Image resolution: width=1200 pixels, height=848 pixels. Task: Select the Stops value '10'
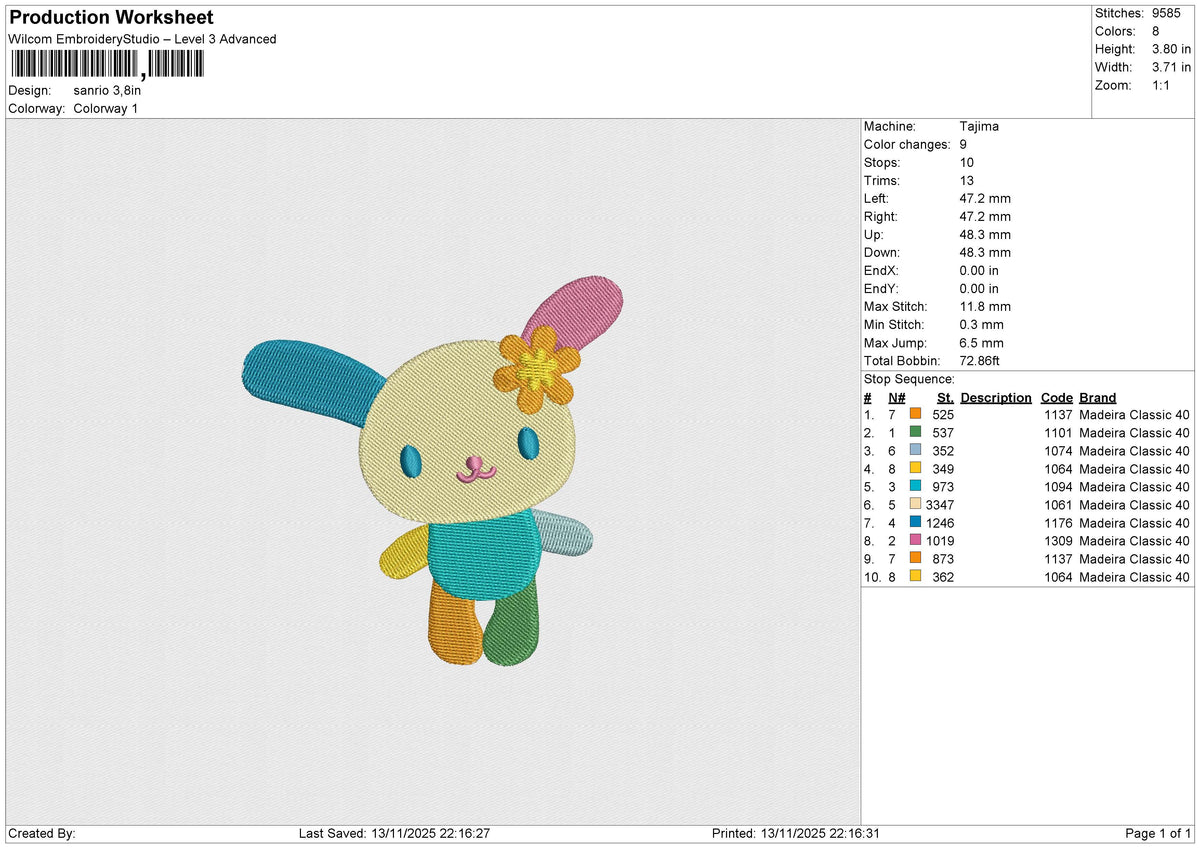coord(966,162)
